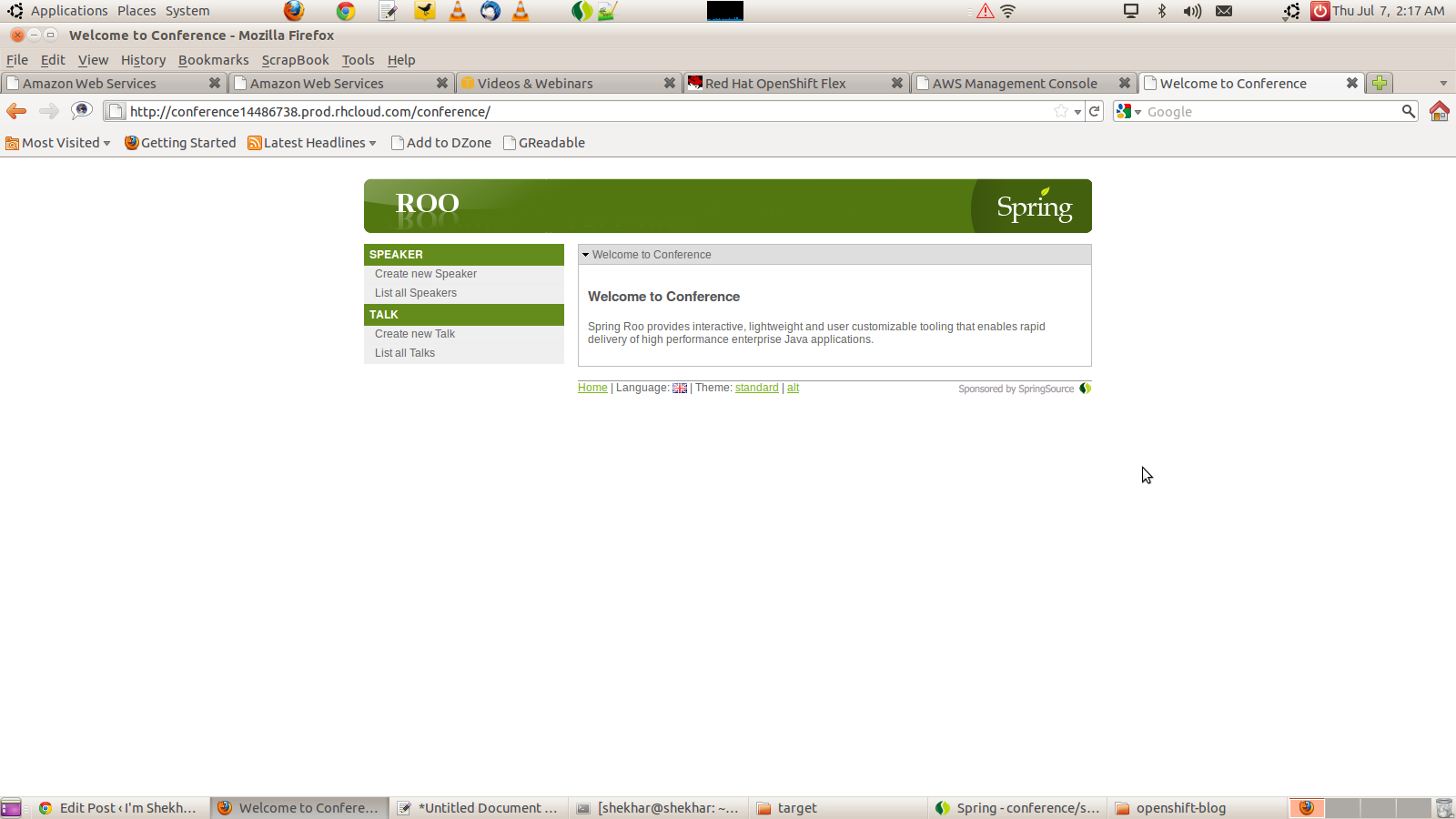Click Create new Speaker link
1456x819 pixels.
(425, 274)
